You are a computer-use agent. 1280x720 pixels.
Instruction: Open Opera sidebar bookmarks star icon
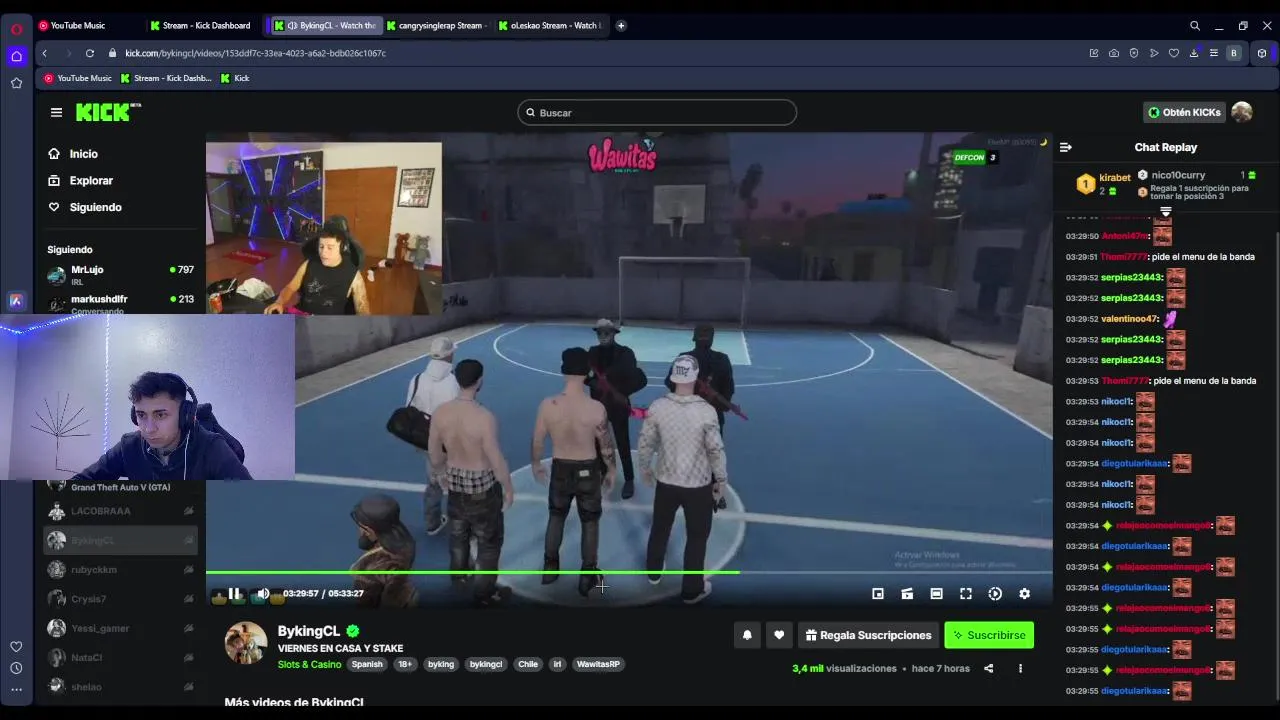click(16, 83)
